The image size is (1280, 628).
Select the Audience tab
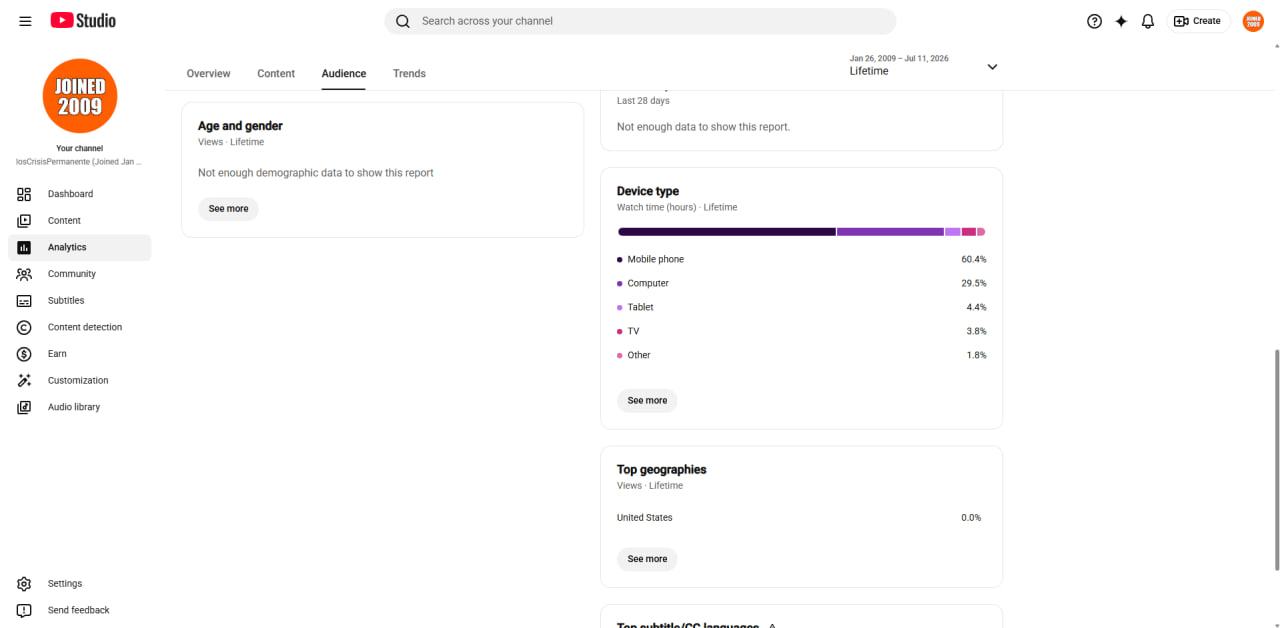(x=344, y=74)
